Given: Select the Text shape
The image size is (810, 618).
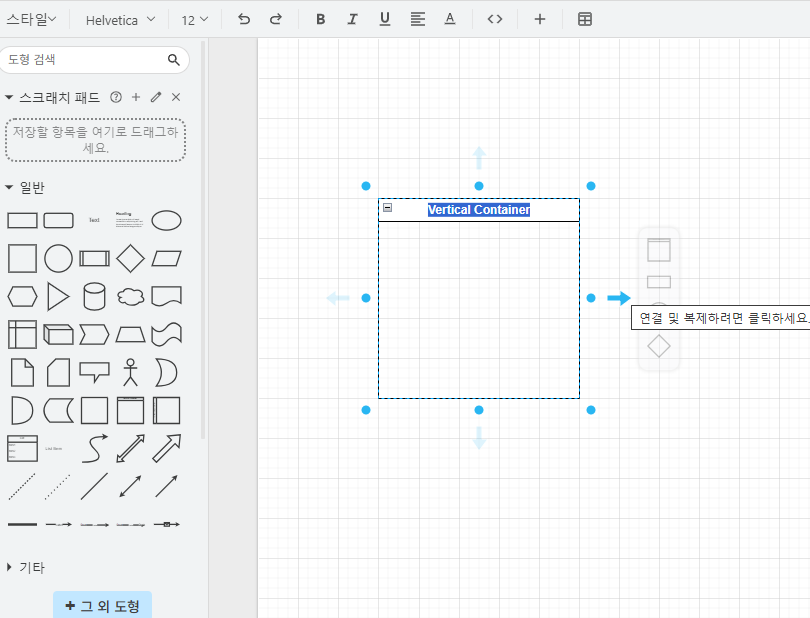Looking at the screenshot, I should point(94,220).
